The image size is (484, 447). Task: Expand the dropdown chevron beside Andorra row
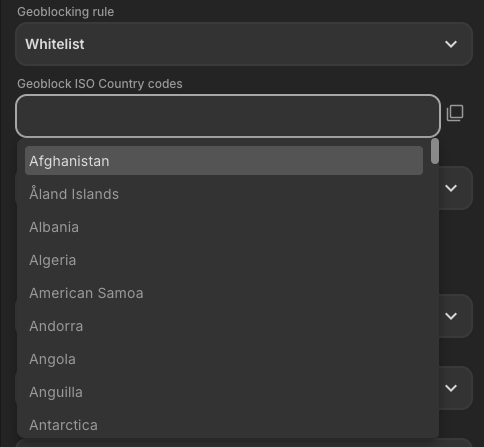[451, 316]
